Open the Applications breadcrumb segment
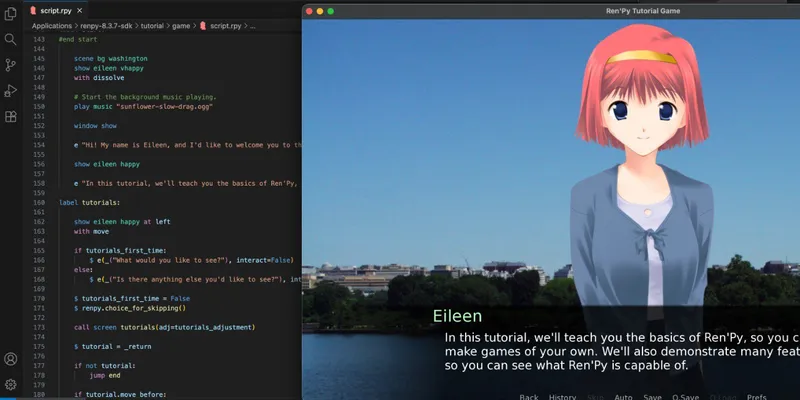Screen dimensions: 800x400 [x=51, y=25]
